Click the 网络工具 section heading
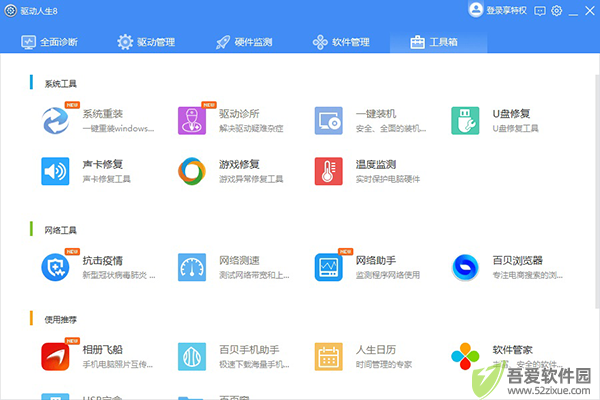This screenshot has height=400, width=600. (x=60, y=230)
